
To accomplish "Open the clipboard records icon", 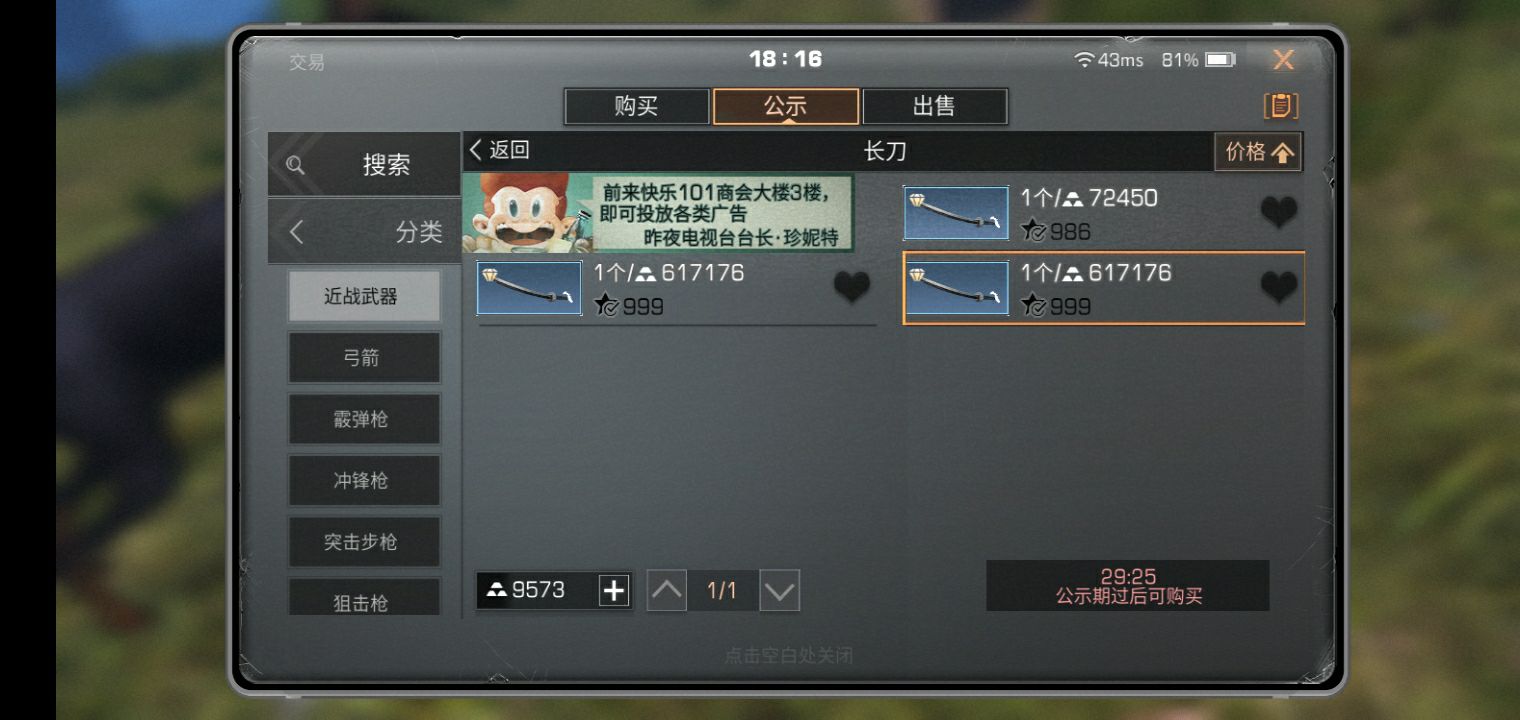I will click(1281, 106).
